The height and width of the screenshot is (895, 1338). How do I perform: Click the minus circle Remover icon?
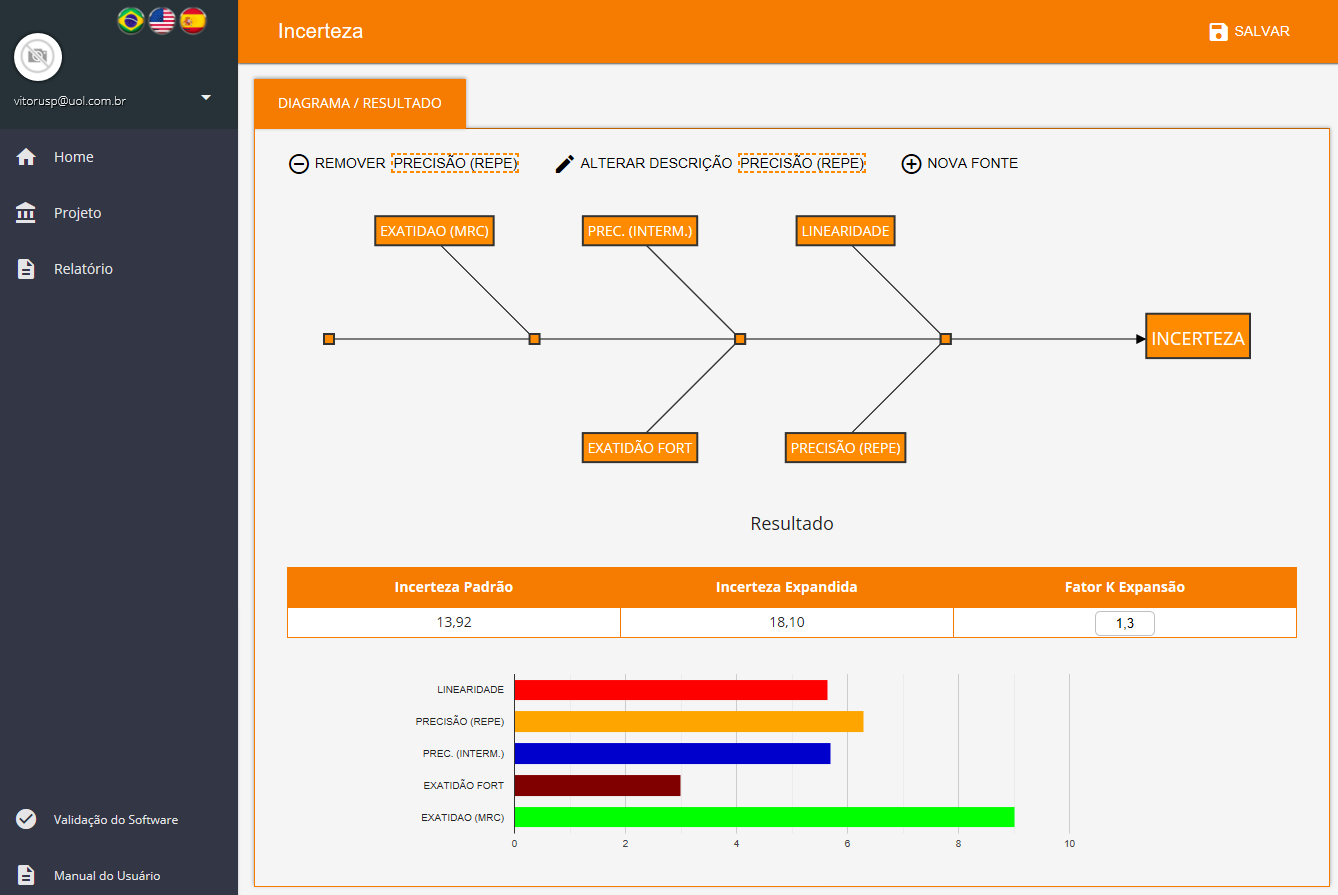(299, 164)
